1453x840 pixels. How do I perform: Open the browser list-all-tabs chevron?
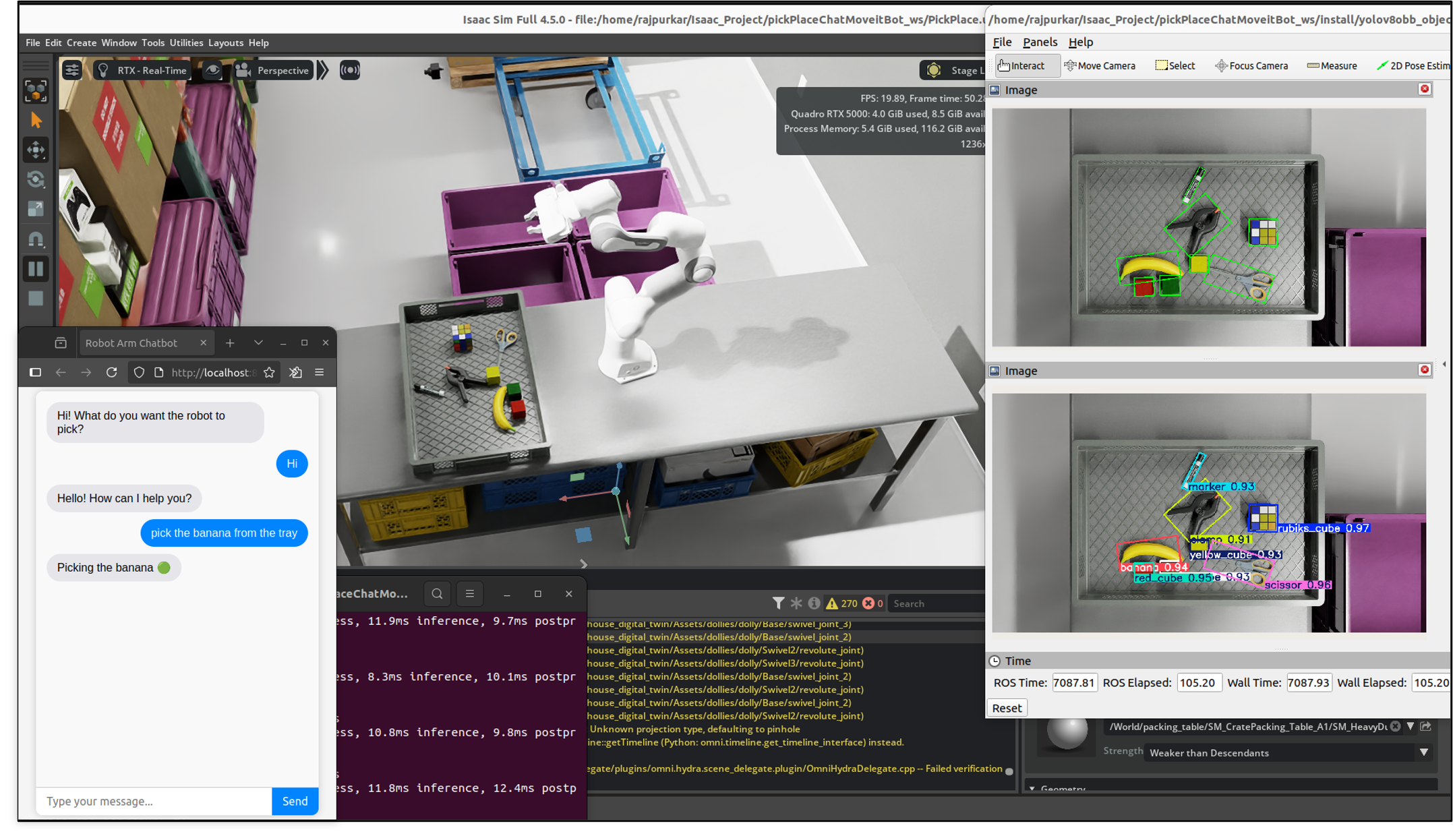pyautogui.click(x=258, y=342)
